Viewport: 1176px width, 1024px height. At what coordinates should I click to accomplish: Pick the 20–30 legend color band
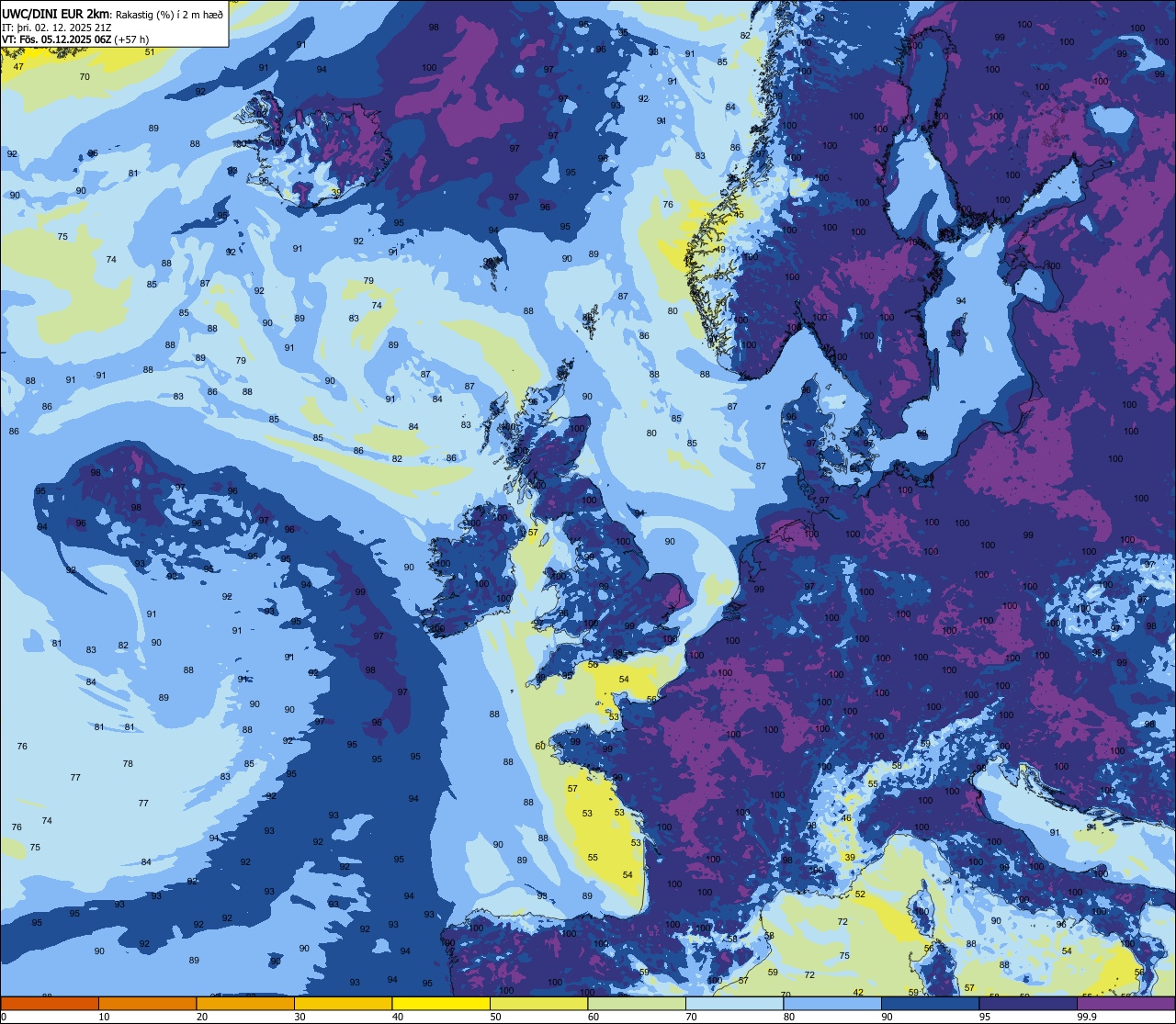[245, 1003]
